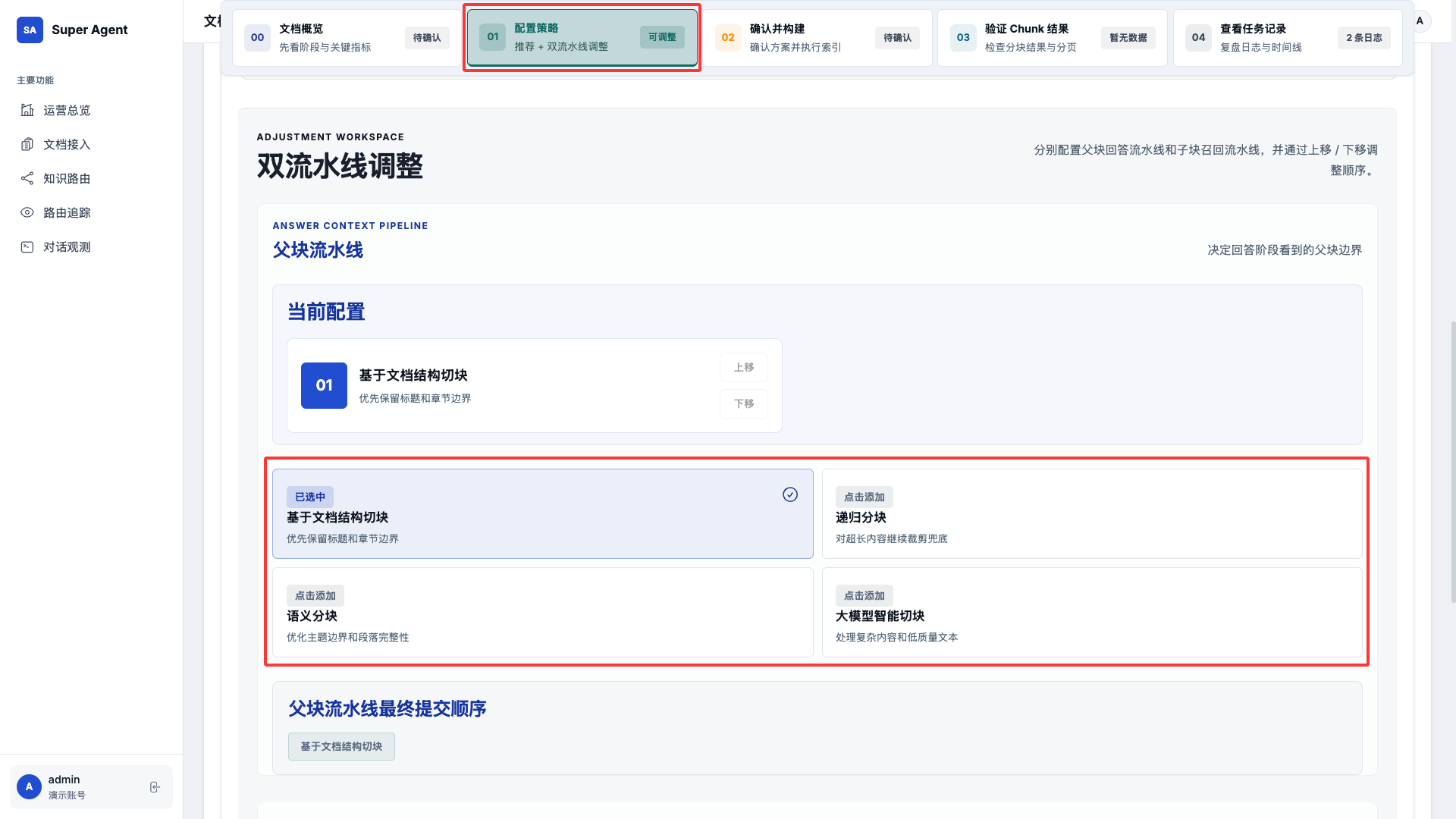Click the 运营总览 chart icon

pos(27,110)
